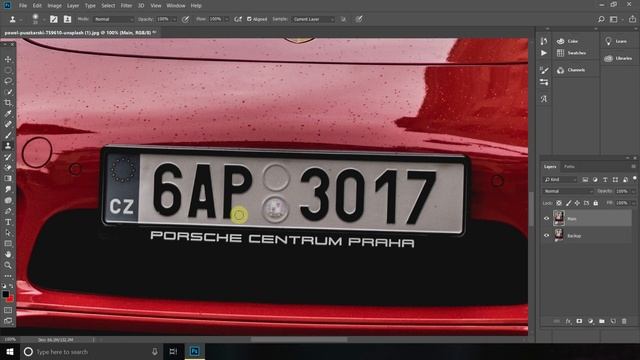Select the Layers tab
The width and height of the screenshot is (640, 360).
click(x=550, y=167)
